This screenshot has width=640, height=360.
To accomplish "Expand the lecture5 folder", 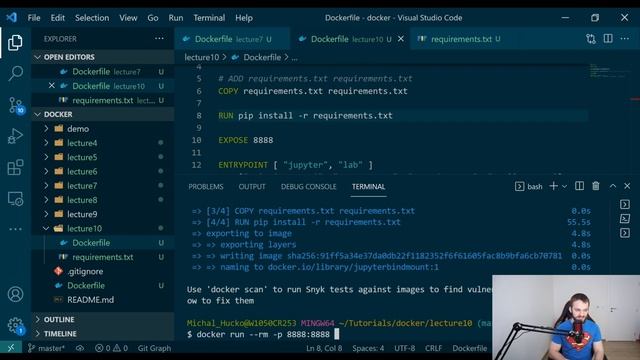I will (103, 157).
